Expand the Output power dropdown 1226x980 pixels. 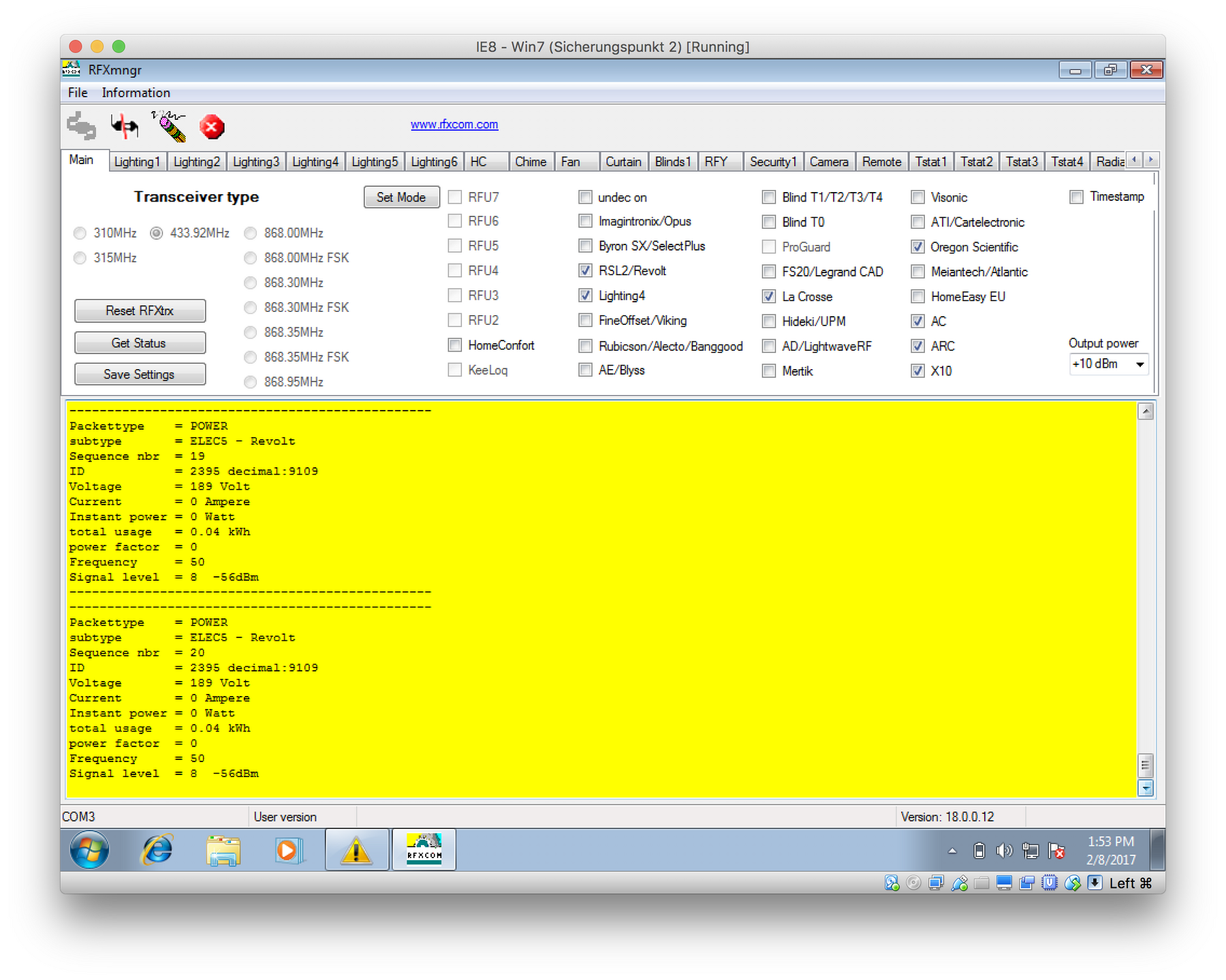1139,364
